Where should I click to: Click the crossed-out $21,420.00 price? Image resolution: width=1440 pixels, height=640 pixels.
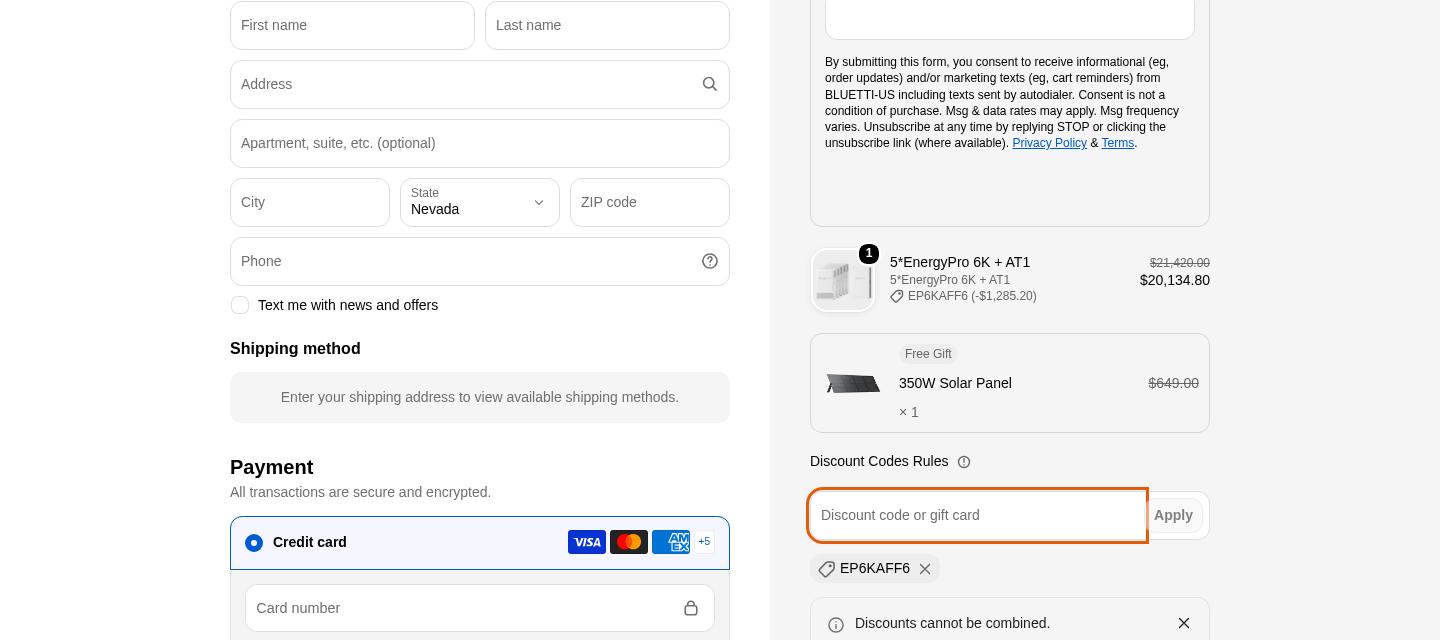(x=1180, y=263)
